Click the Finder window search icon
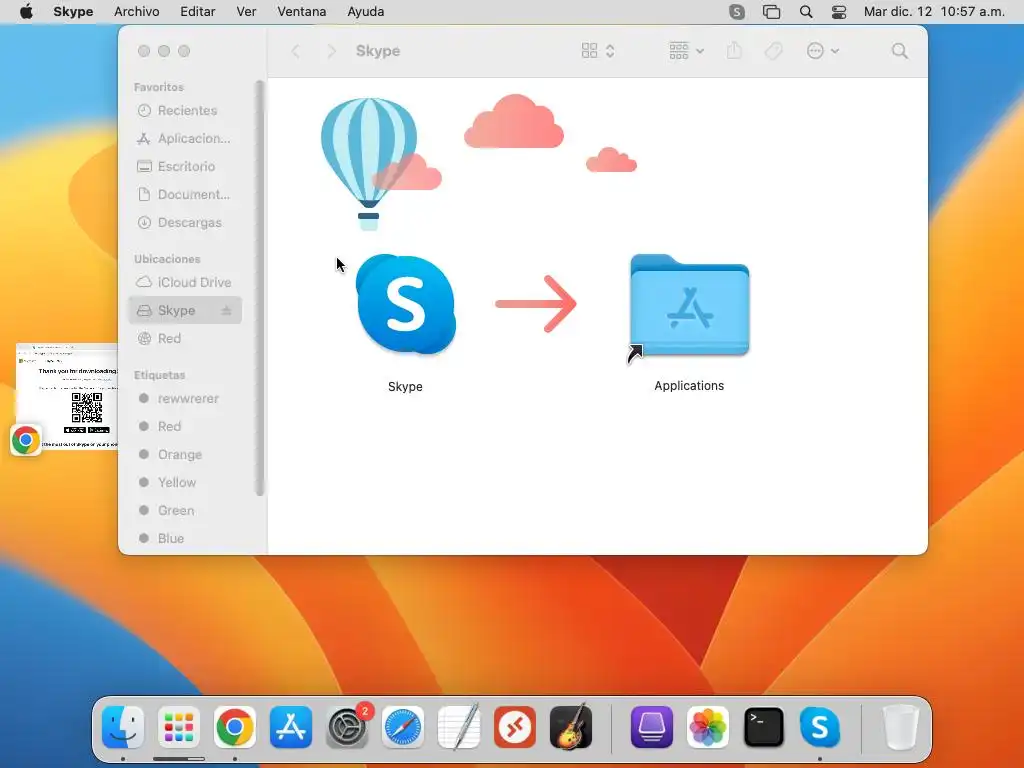This screenshot has height=768, width=1024. pyautogui.click(x=900, y=51)
